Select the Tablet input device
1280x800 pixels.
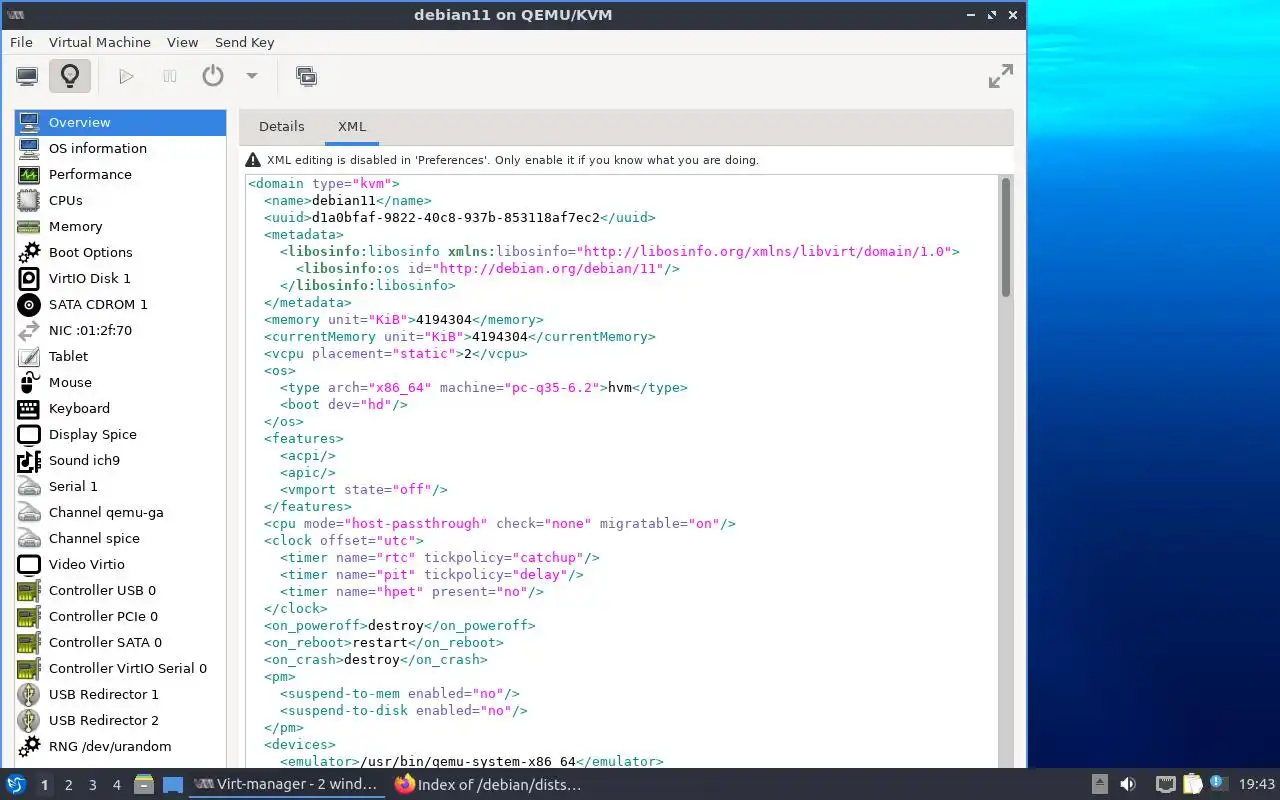point(120,356)
